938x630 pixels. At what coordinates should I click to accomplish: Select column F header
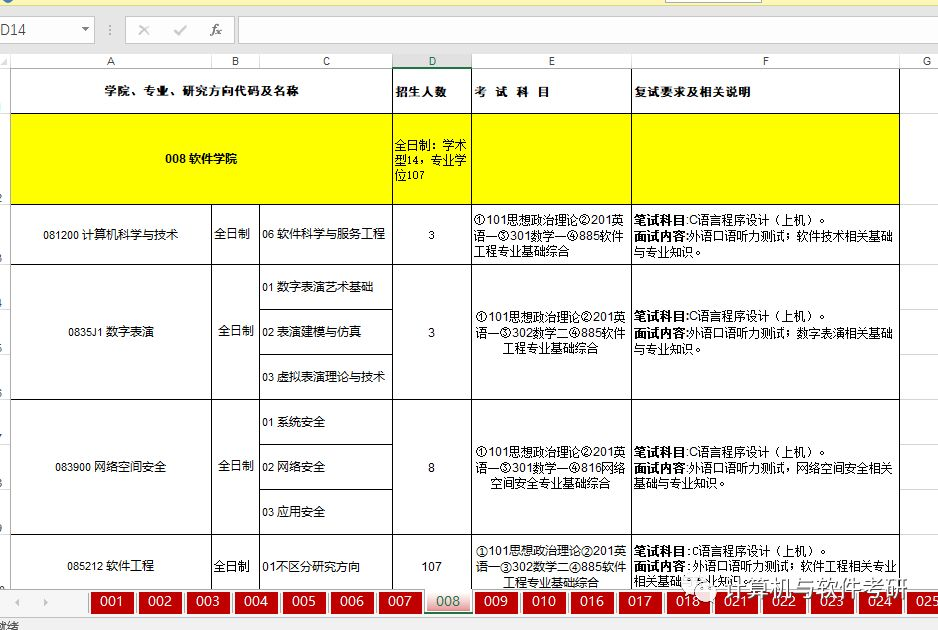(x=765, y=61)
